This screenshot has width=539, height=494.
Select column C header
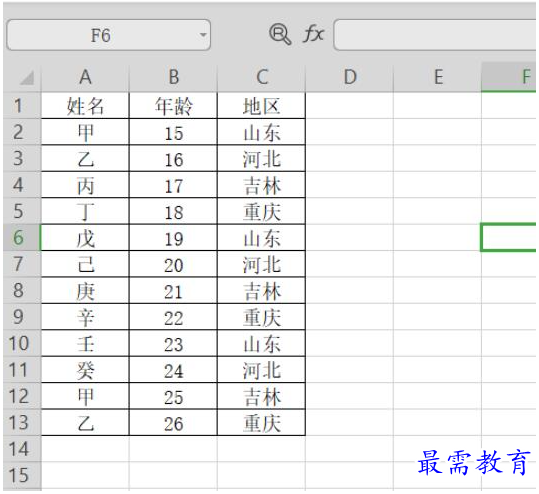click(262, 77)
